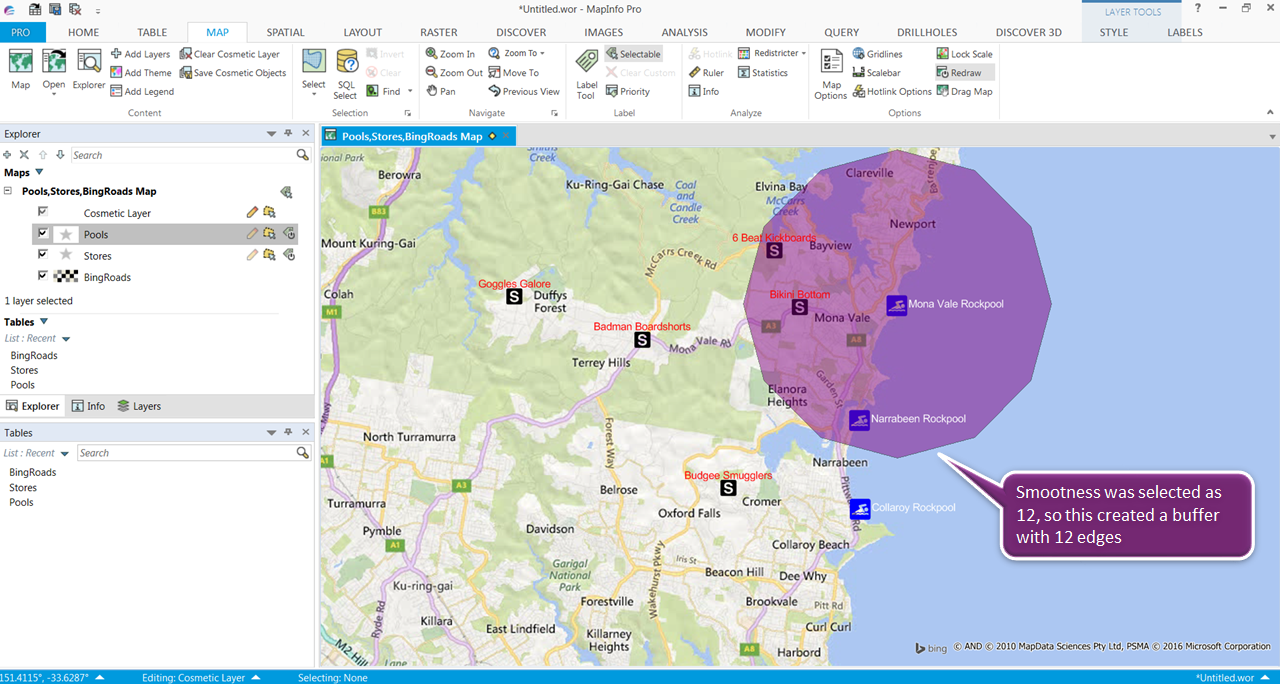Viewport: 1280px width, 684px height.
Task: Switch to Info tab in Explorer panel
Action: [x=88, y=406]
